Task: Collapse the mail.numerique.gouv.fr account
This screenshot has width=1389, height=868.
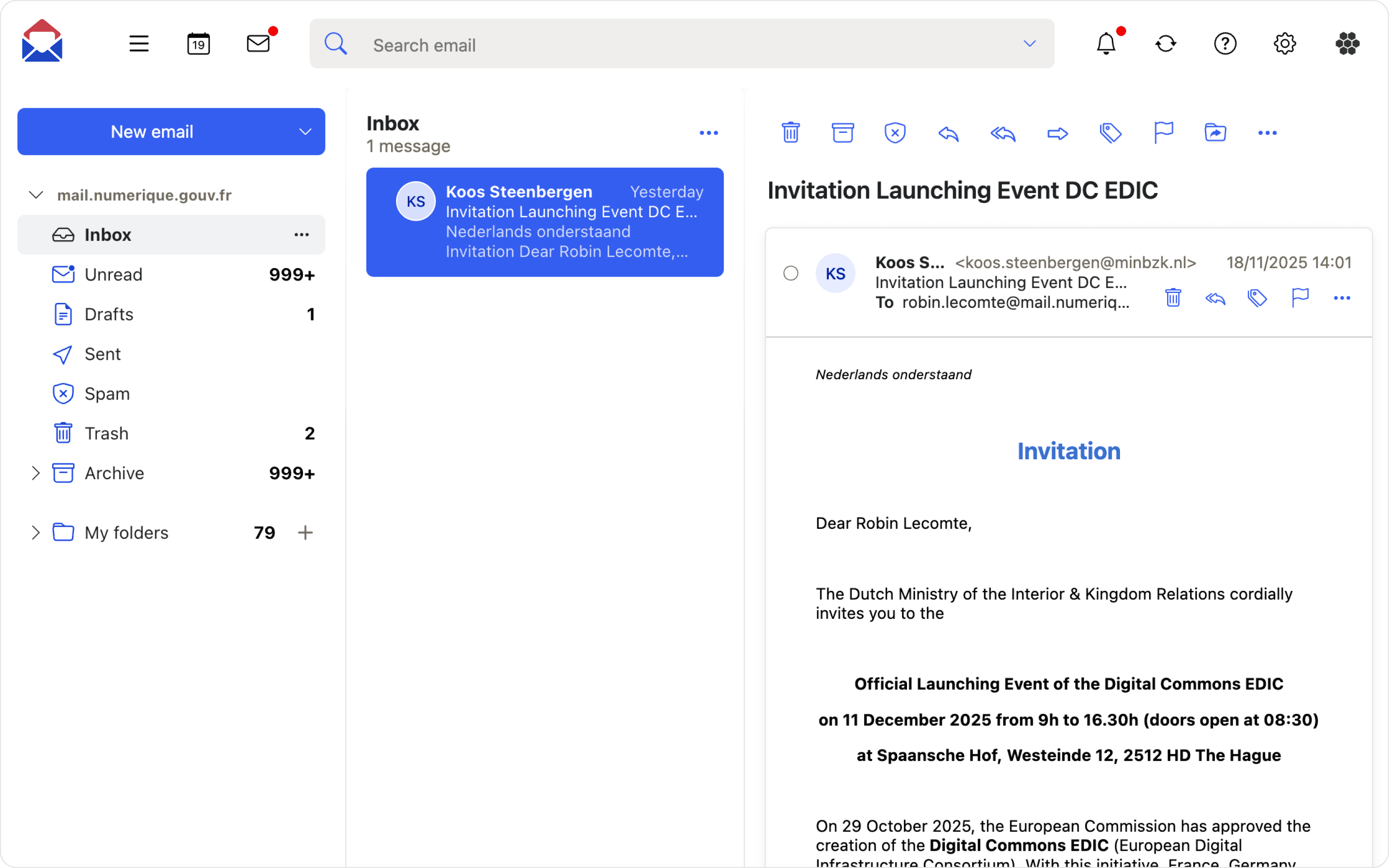Action: click(36, 195)
